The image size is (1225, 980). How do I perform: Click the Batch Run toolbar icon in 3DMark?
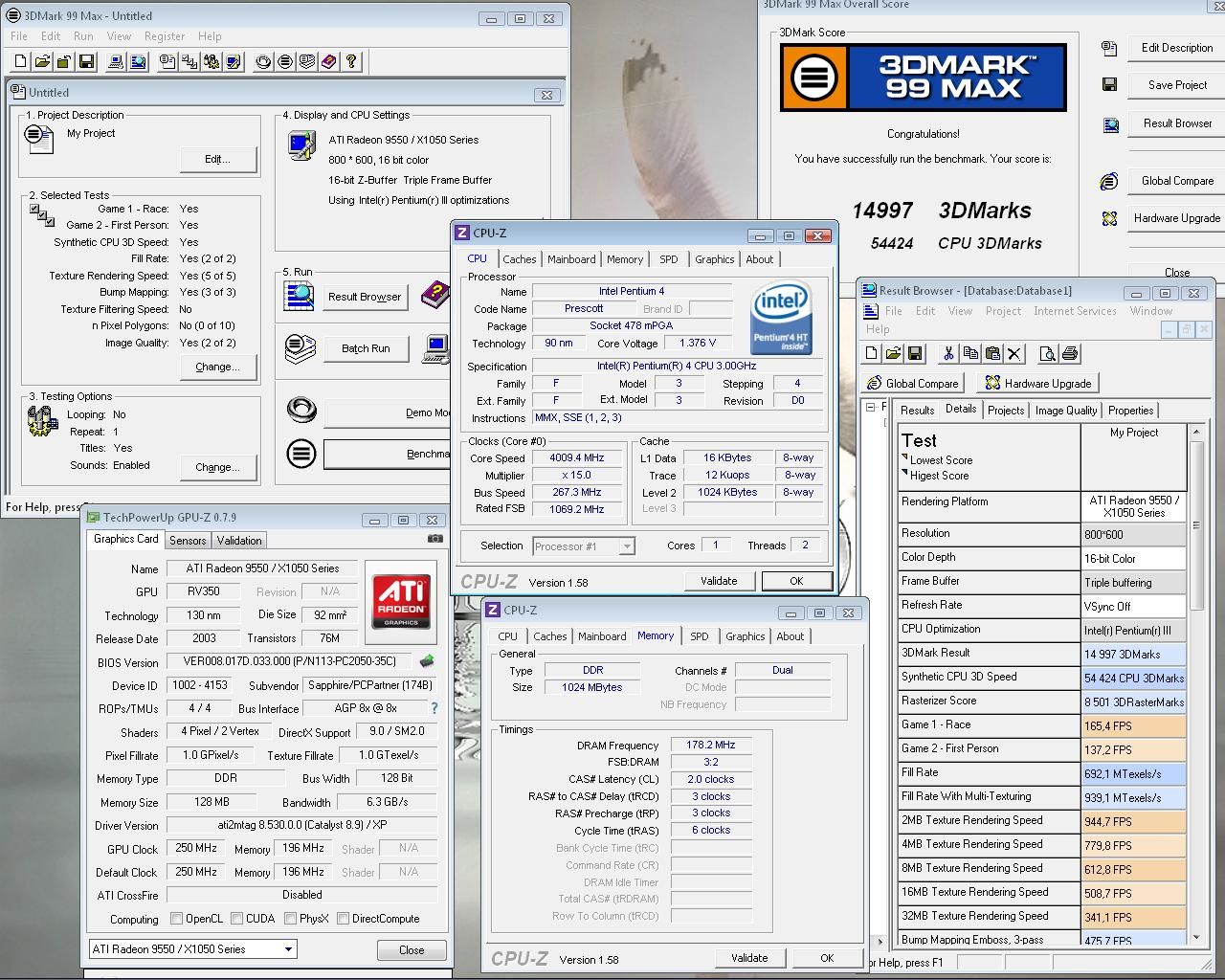click(307, 62)
